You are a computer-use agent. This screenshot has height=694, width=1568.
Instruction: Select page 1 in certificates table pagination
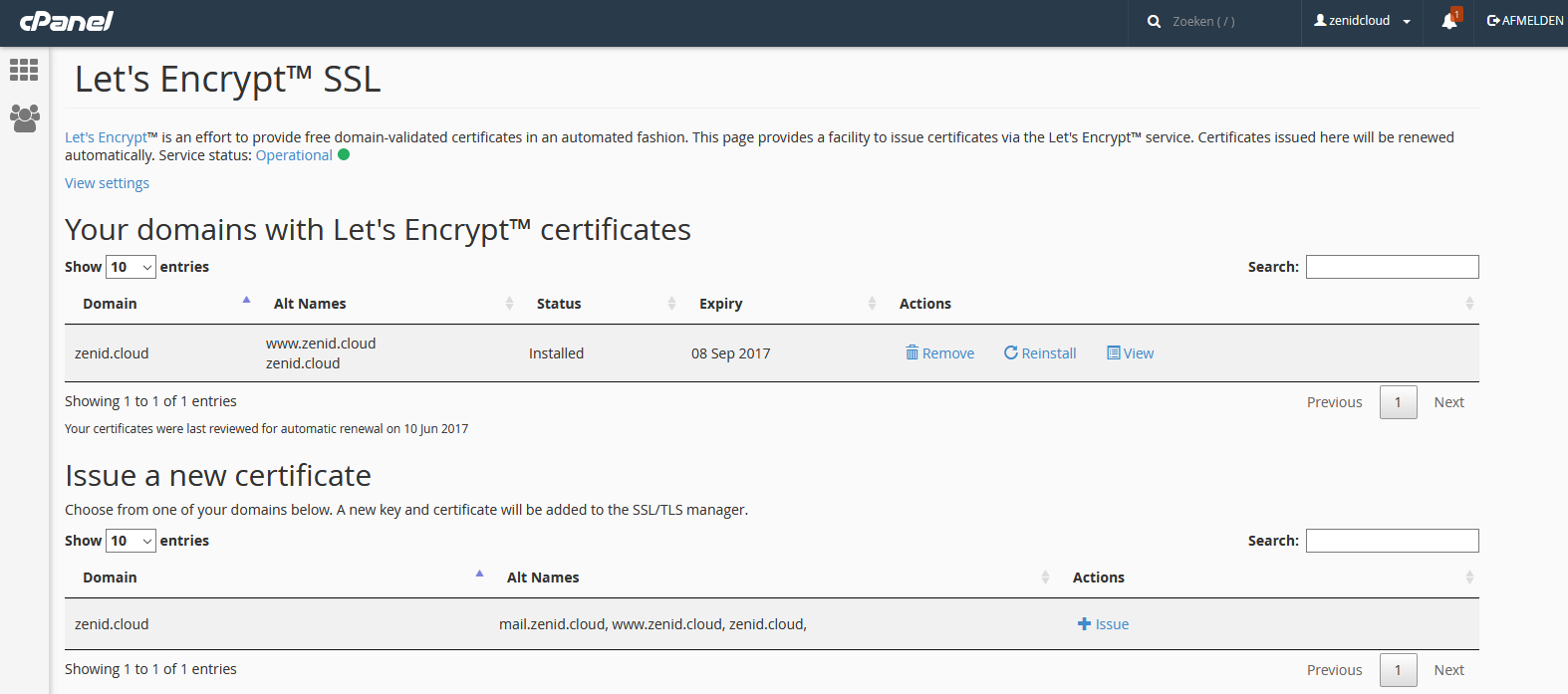click(x=1398, y=402)
